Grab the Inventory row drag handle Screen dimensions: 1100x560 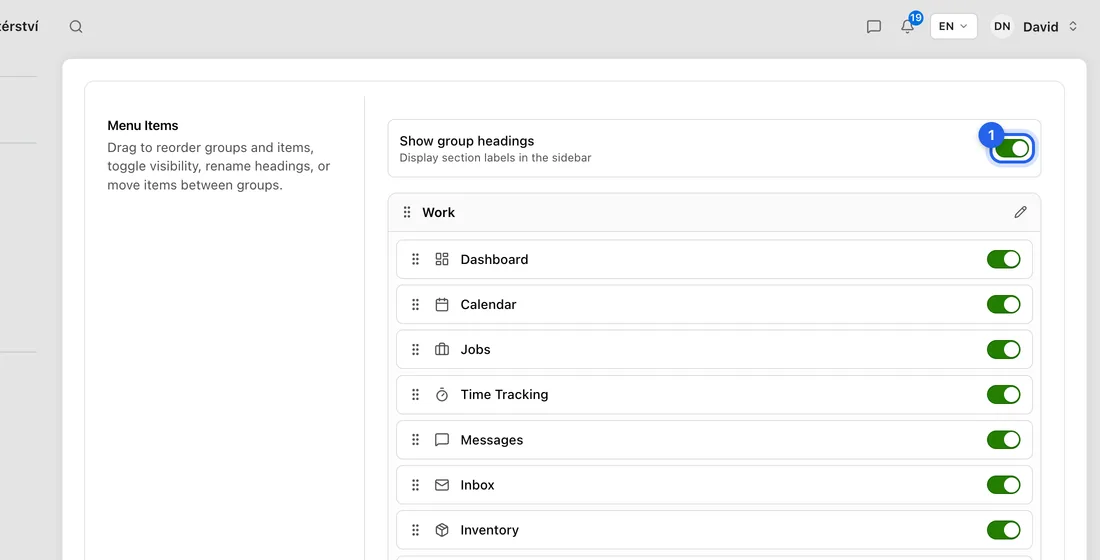pos(415,530)
